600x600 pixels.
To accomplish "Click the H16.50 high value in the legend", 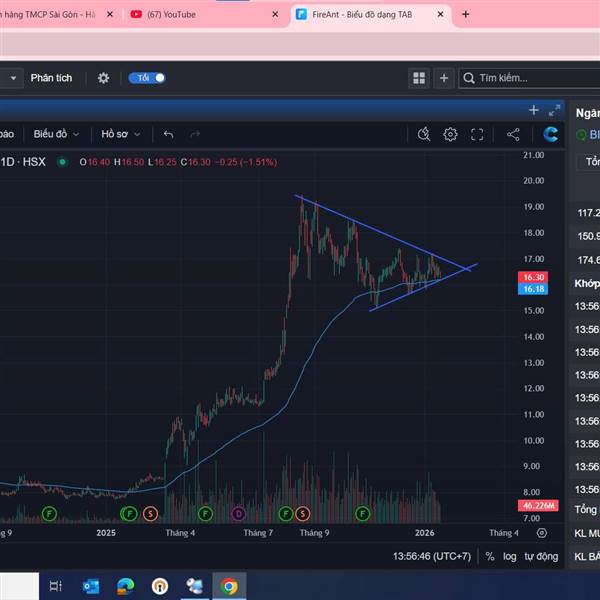I will tap(129, 162).
